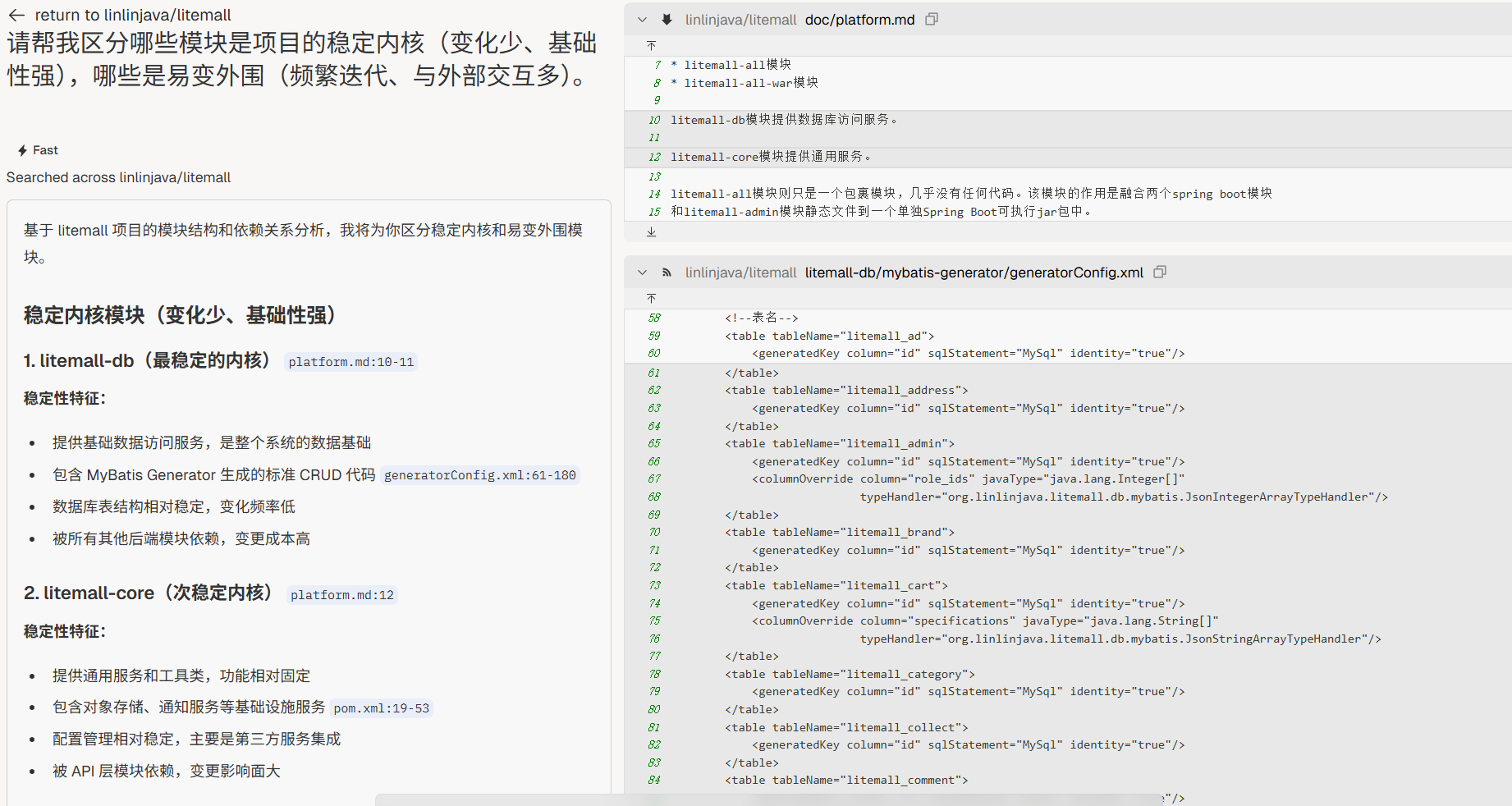Screen dimensions: 1512x806
Task: Open the generatorConfig.xml:61-180 citation
Action: [x=479, y=475]
